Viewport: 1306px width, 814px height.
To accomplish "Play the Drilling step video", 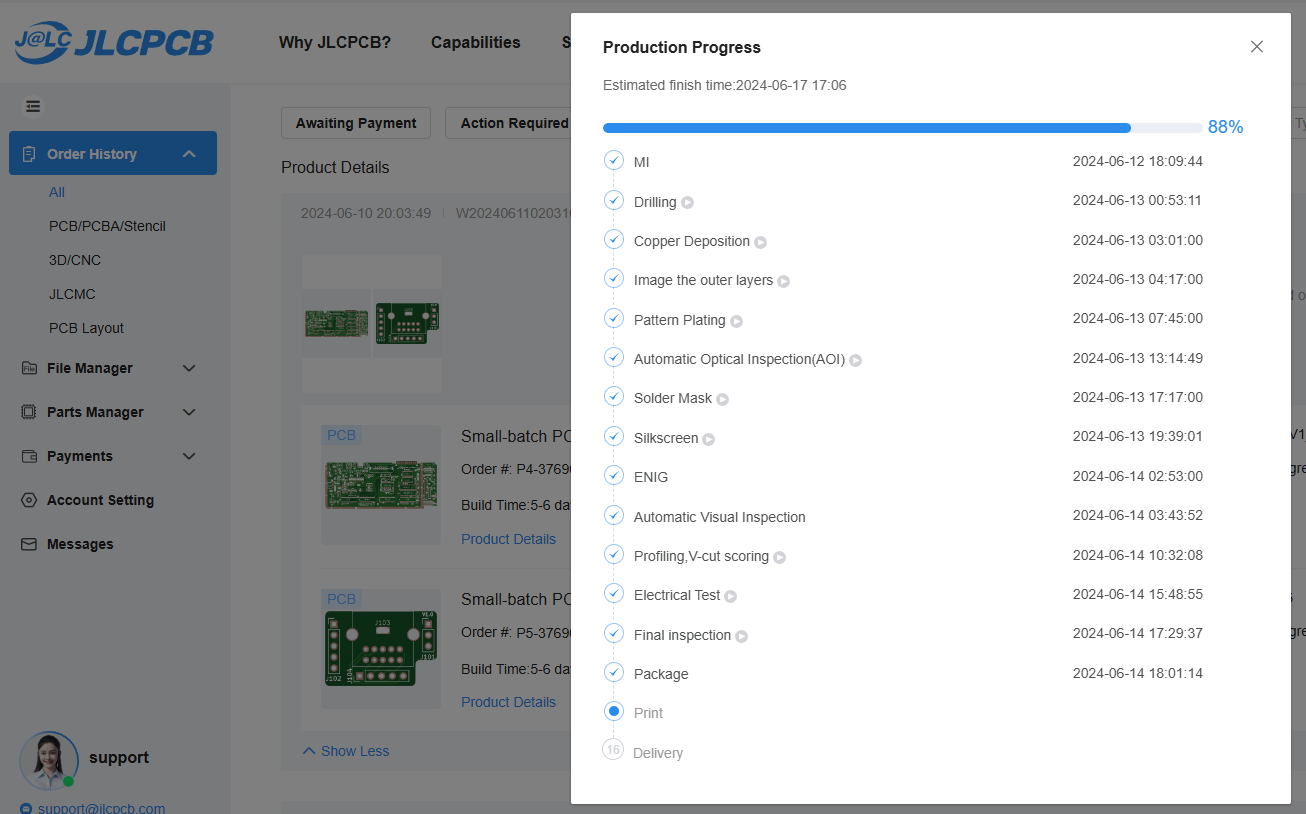I will coord(688,203).
